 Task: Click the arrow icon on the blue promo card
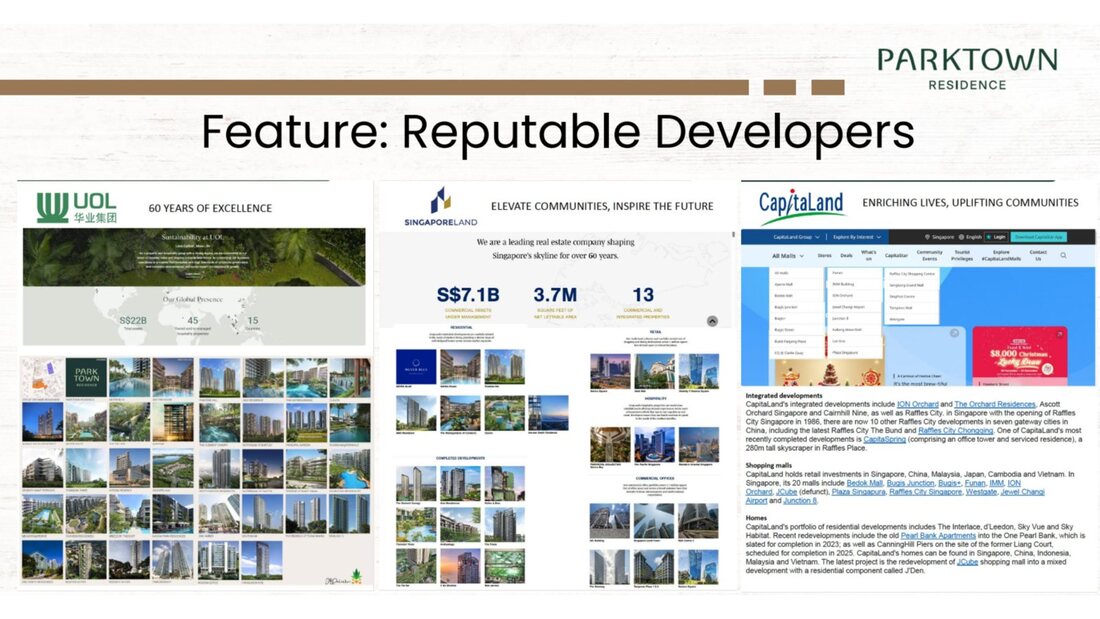pos(954,333)
